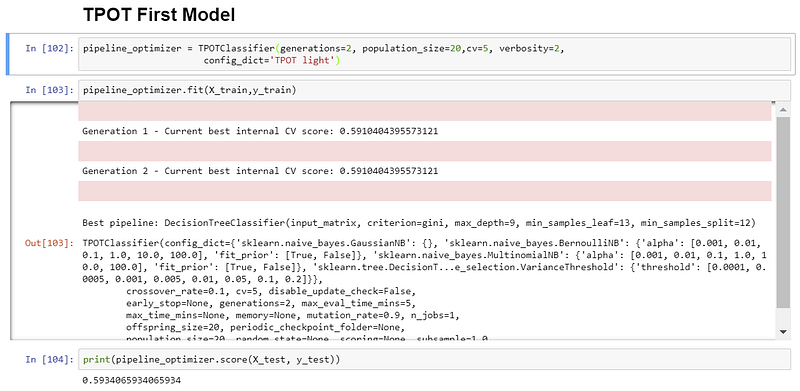Image resolution: width=800 pixels, height=391 pixels.
Task: Click the Generation 1 CV score line
Action: [260, 131]
